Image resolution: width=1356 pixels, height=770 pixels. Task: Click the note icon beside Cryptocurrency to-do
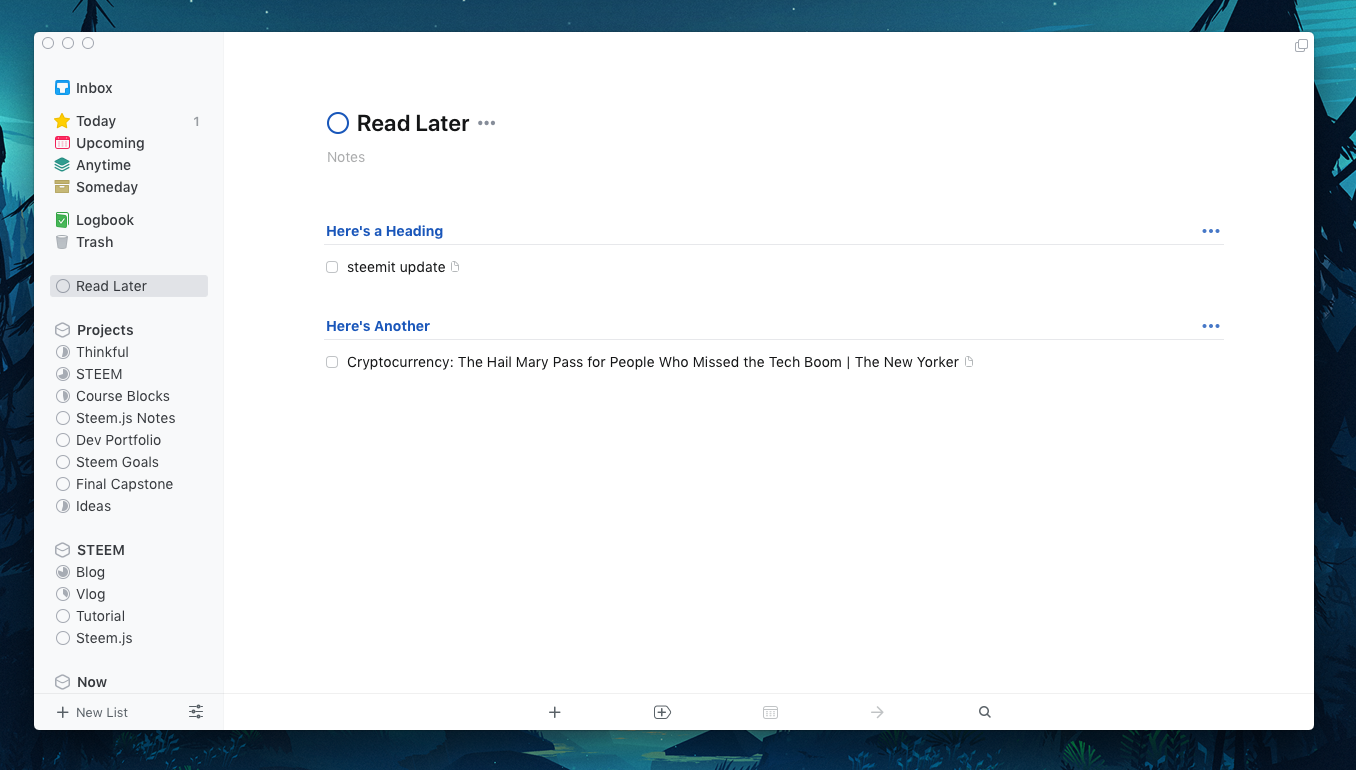tap(969, 362)
